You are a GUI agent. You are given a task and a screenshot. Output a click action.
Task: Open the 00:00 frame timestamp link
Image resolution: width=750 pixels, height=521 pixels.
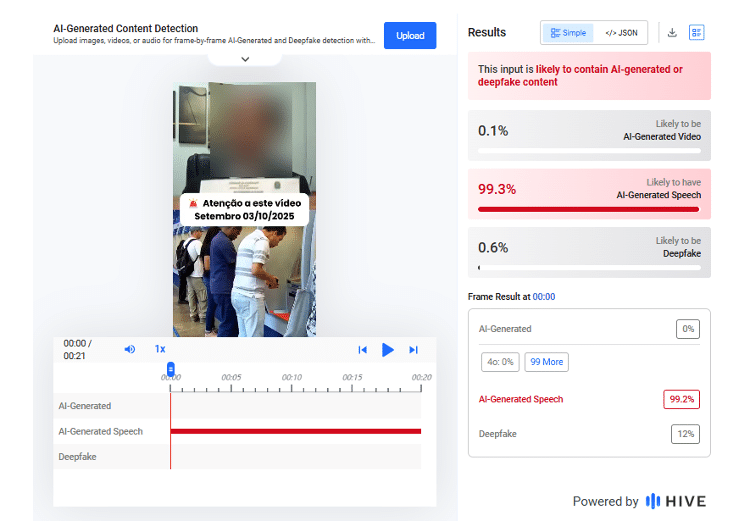pos(544,297)
